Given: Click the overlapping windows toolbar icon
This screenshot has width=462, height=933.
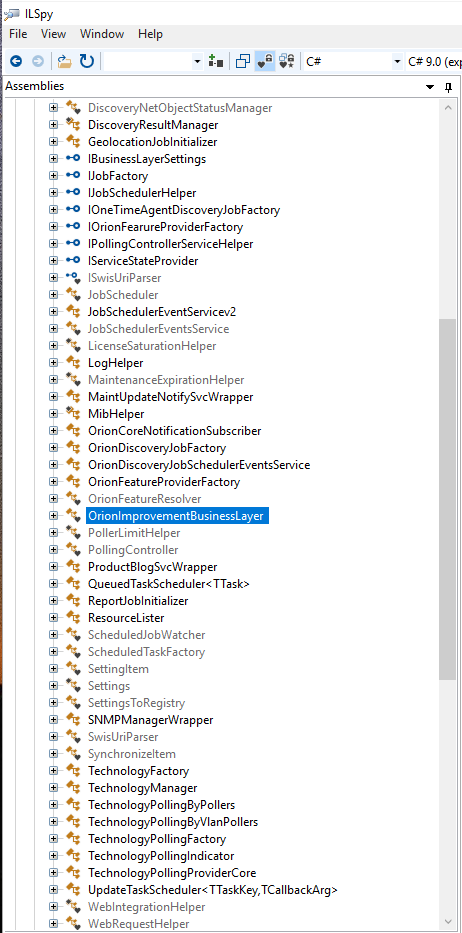Looking at the screenshot, I should coord(242,61).
